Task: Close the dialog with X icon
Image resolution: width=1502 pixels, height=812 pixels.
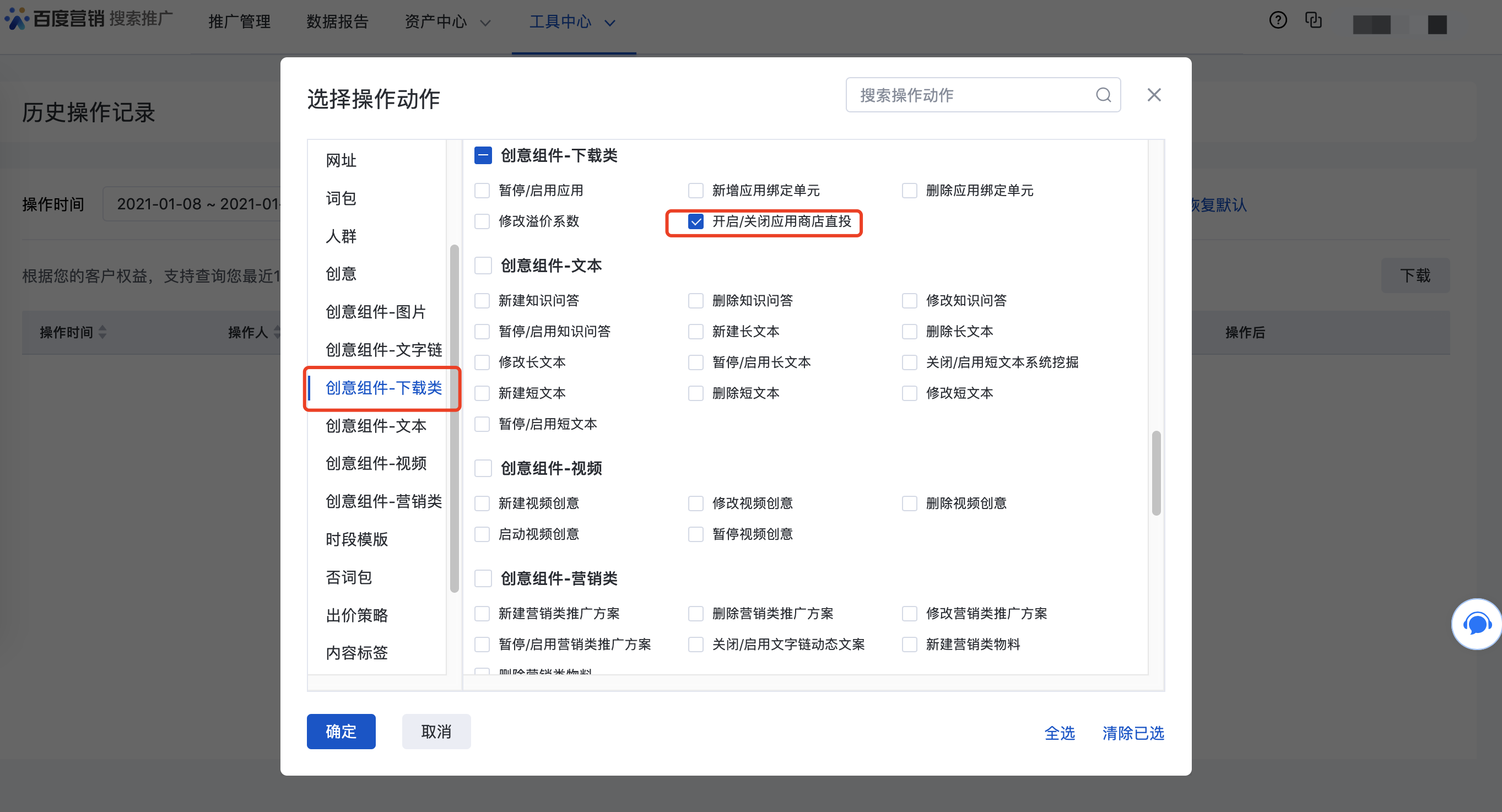Action: point(1154,95)
